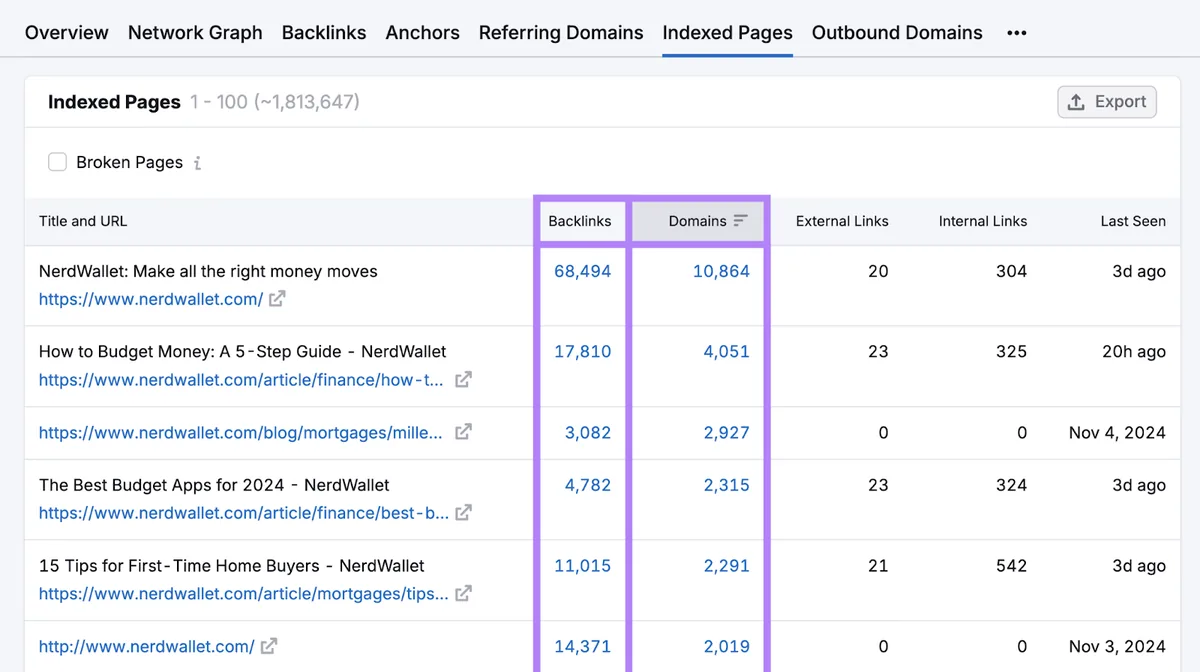Screen dimensions: 1200x672
Task: Click the Broken Pages info icon
Action: click(x=197, y=163)
